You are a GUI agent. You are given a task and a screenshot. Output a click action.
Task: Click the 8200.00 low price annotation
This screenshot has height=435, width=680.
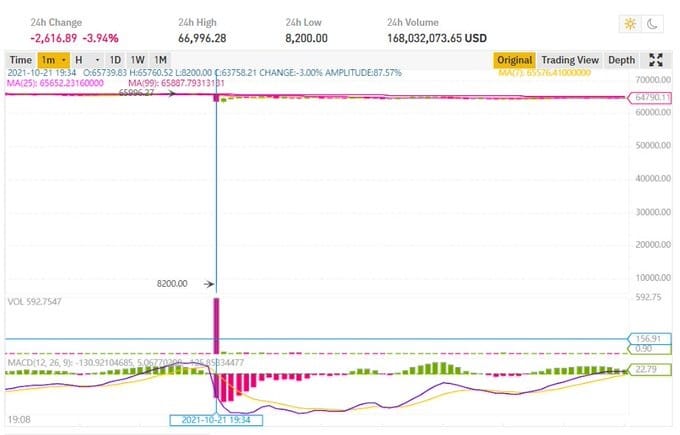point(172,284)
